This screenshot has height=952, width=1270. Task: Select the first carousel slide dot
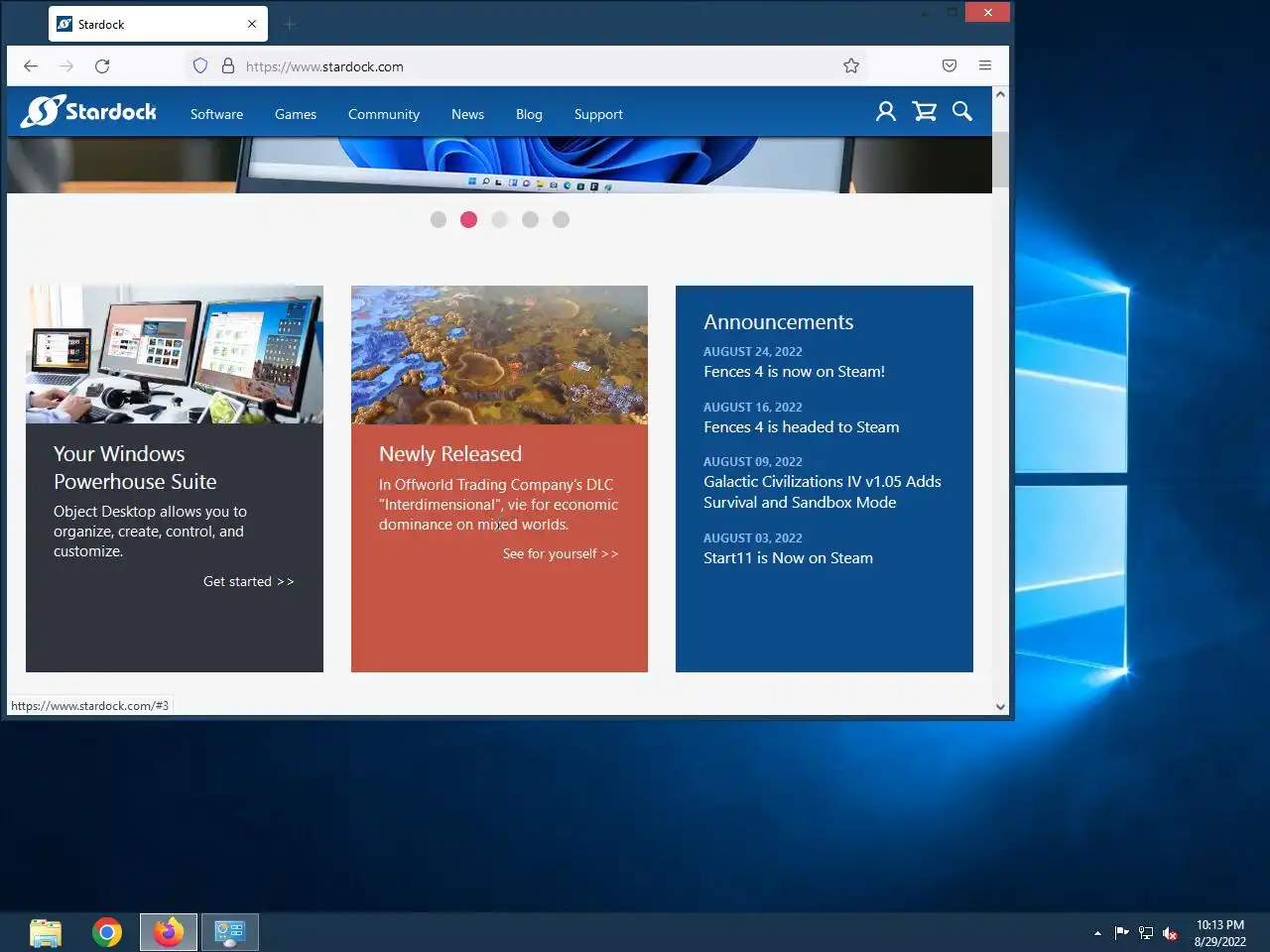[x=439, y=219]
